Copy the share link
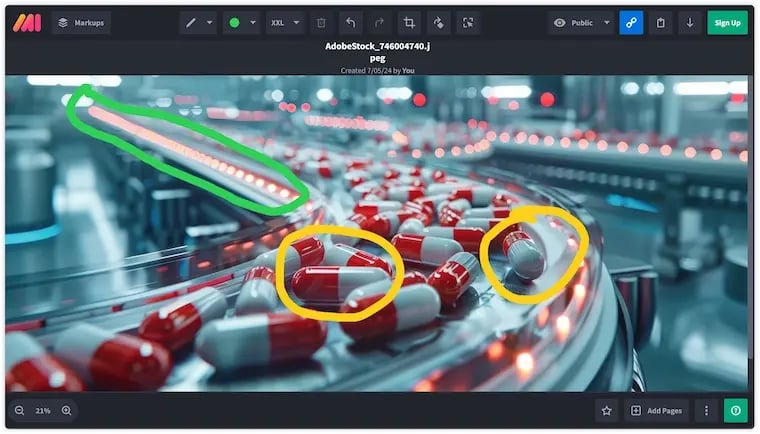760x434 pixels. click(x=631, y=22)
